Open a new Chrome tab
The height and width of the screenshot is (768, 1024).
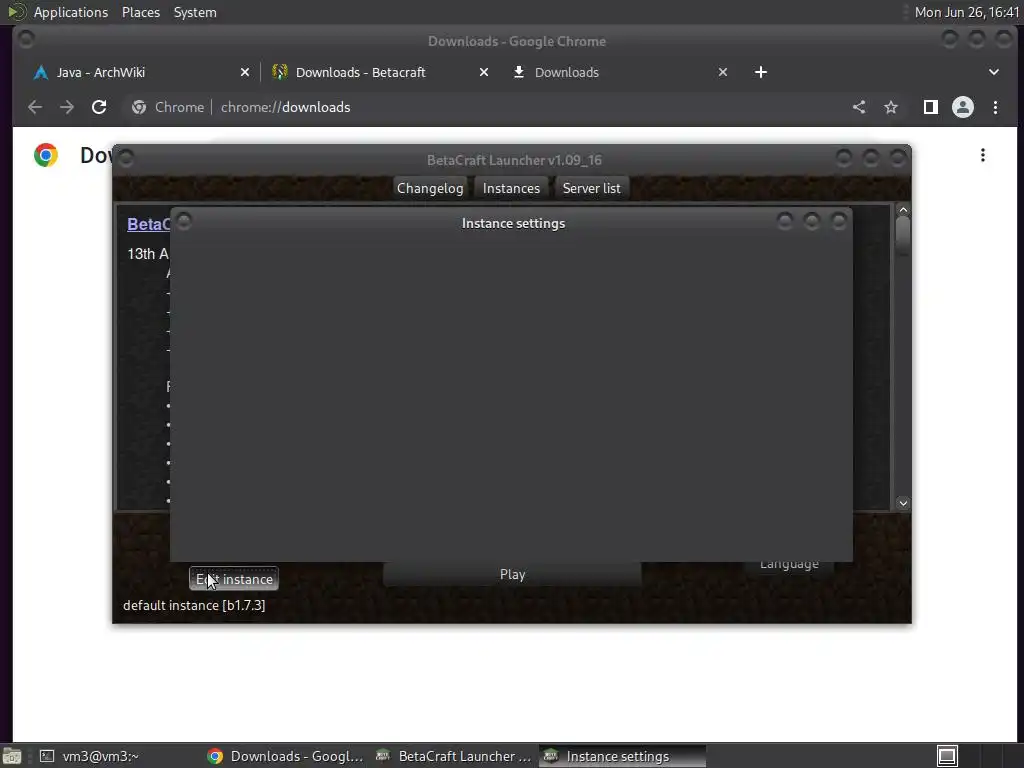tap(761, 72)
